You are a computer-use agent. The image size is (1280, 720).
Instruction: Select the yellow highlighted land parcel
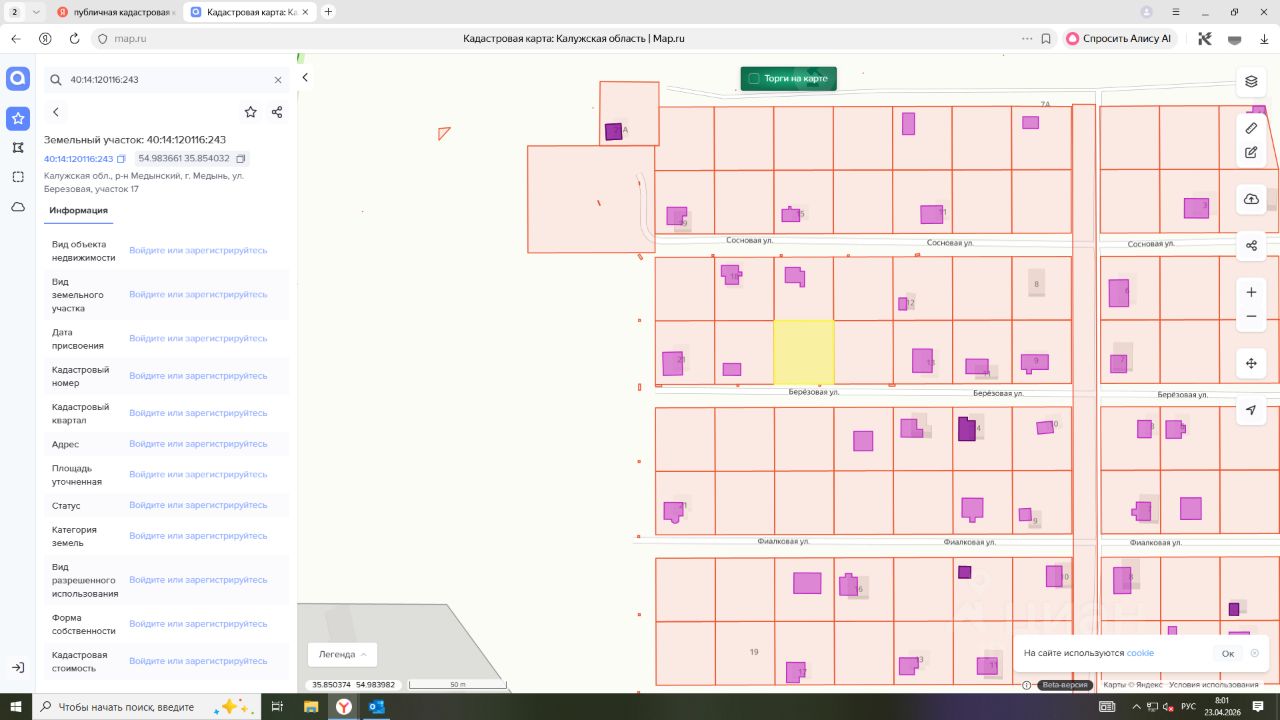(804, 352)
